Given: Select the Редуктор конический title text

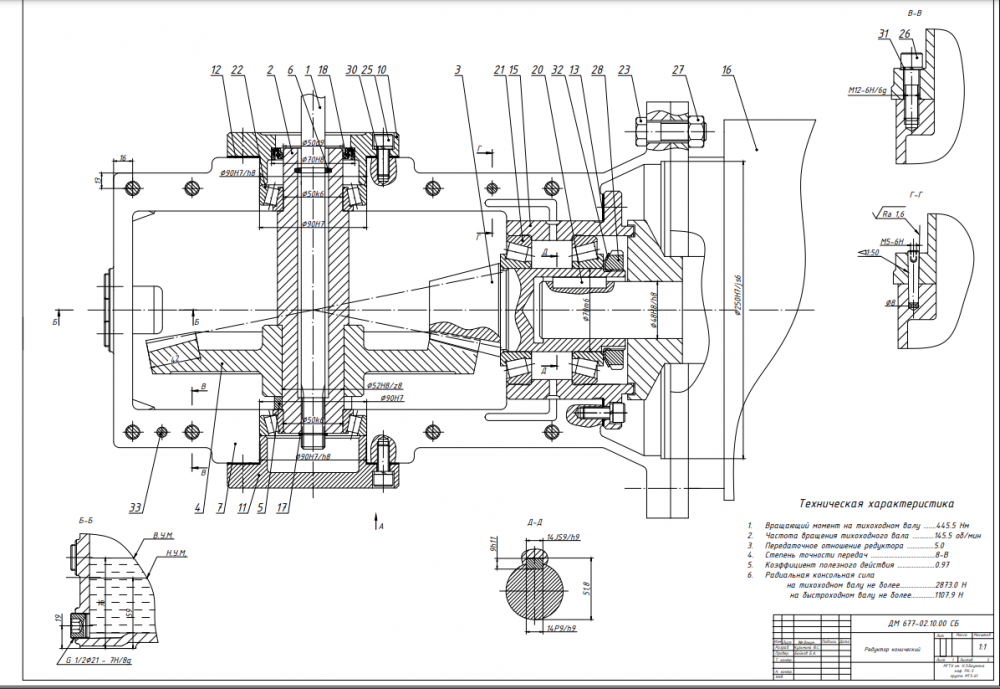Looking at the screenshot, I should (x=892, y=649).
